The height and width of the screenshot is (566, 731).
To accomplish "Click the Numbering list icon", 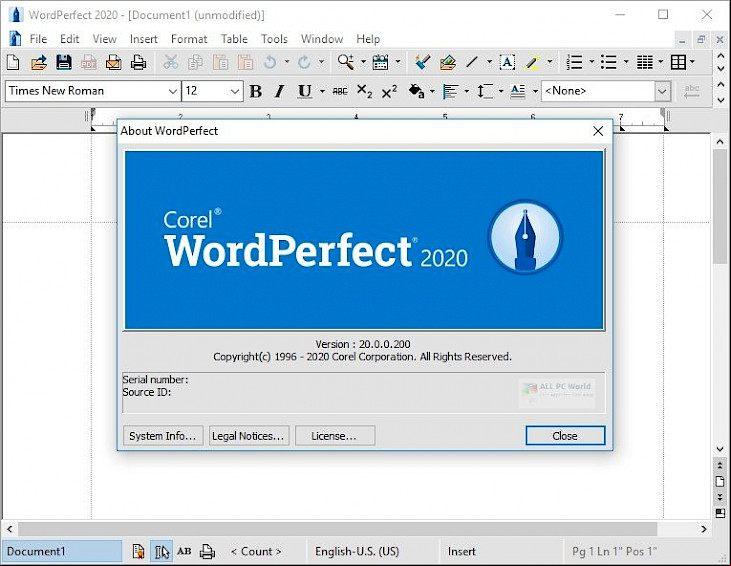I will tap(574, 62).
